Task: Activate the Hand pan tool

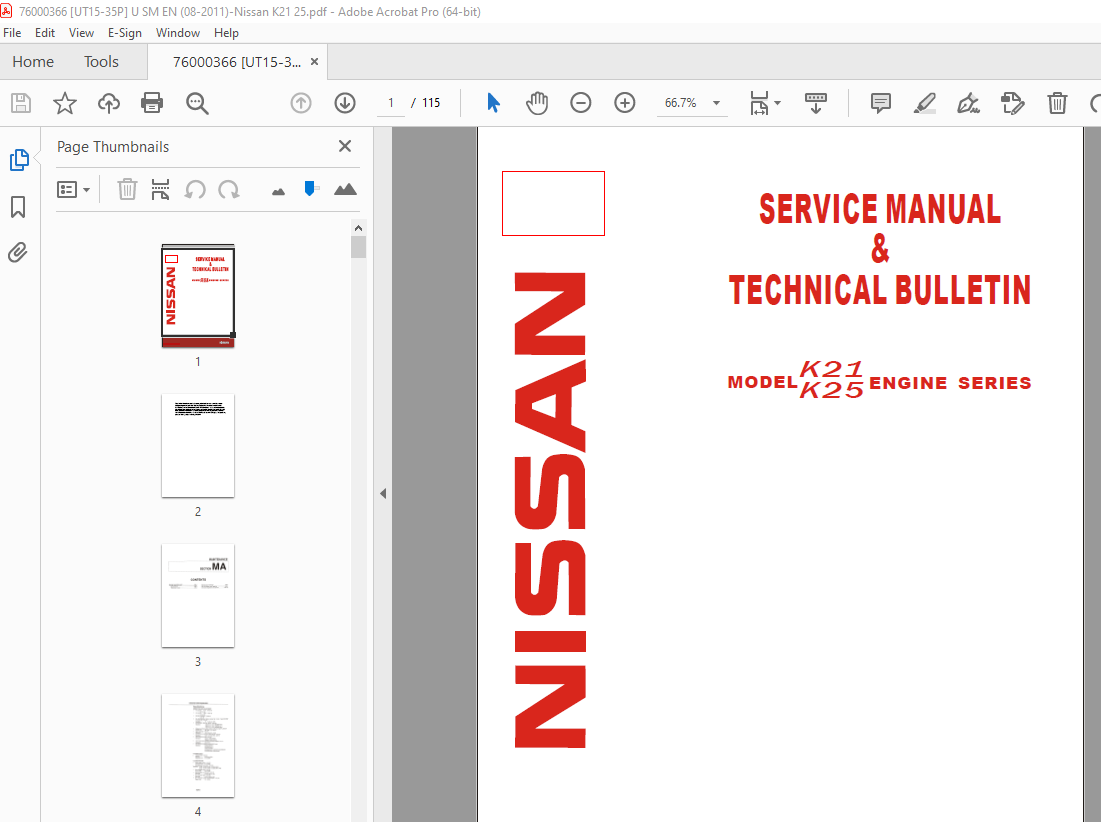Action: [x=537, y=103]
